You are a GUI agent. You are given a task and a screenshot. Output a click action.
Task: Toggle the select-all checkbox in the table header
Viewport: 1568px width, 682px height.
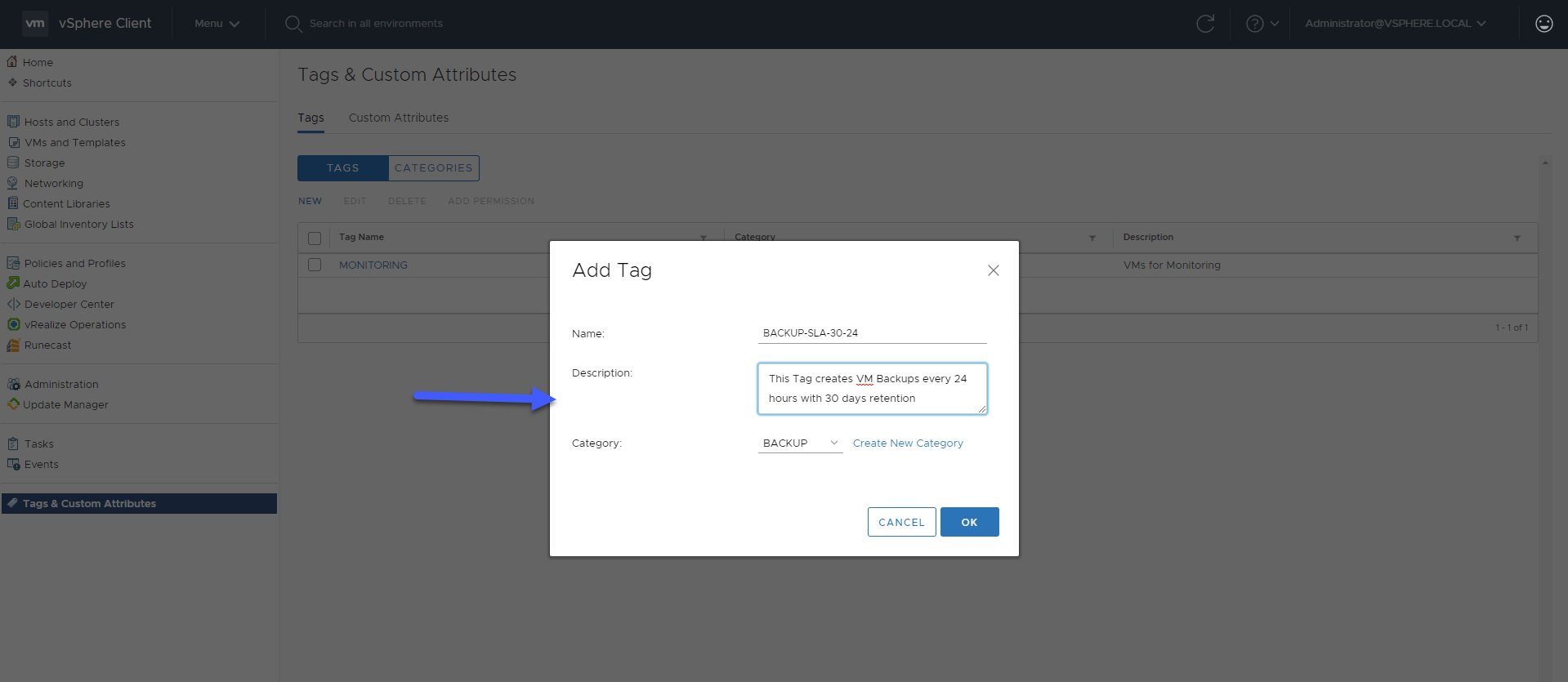point(315,238)
